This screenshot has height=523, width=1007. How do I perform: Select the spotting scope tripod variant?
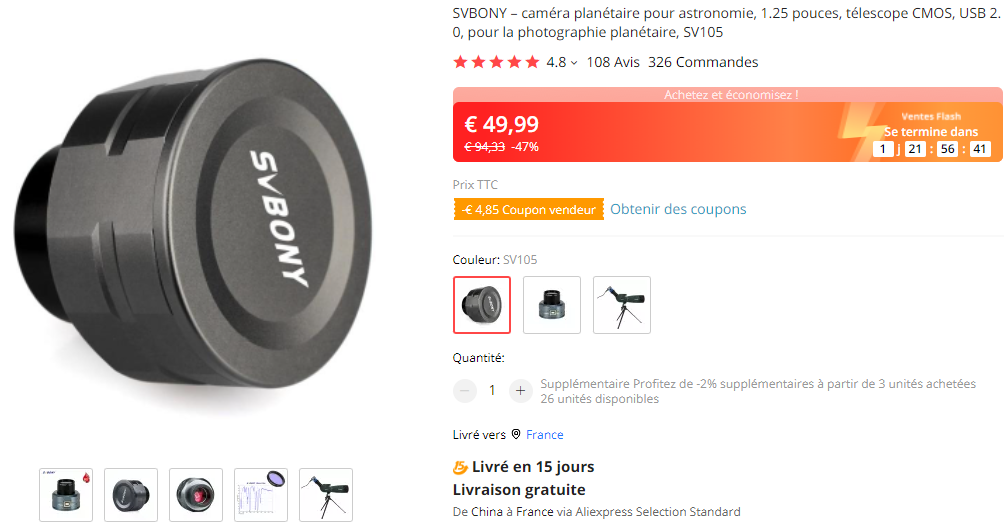click(622, 305)
